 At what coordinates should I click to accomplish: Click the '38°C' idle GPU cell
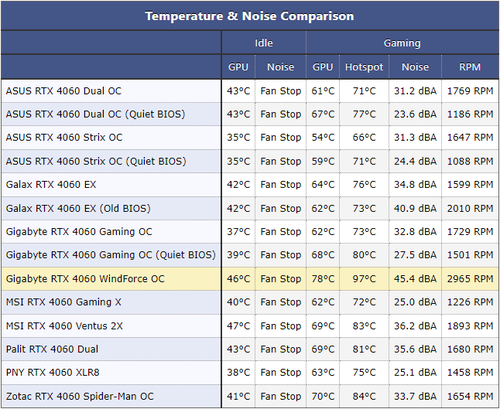click(x=238, y=372)
